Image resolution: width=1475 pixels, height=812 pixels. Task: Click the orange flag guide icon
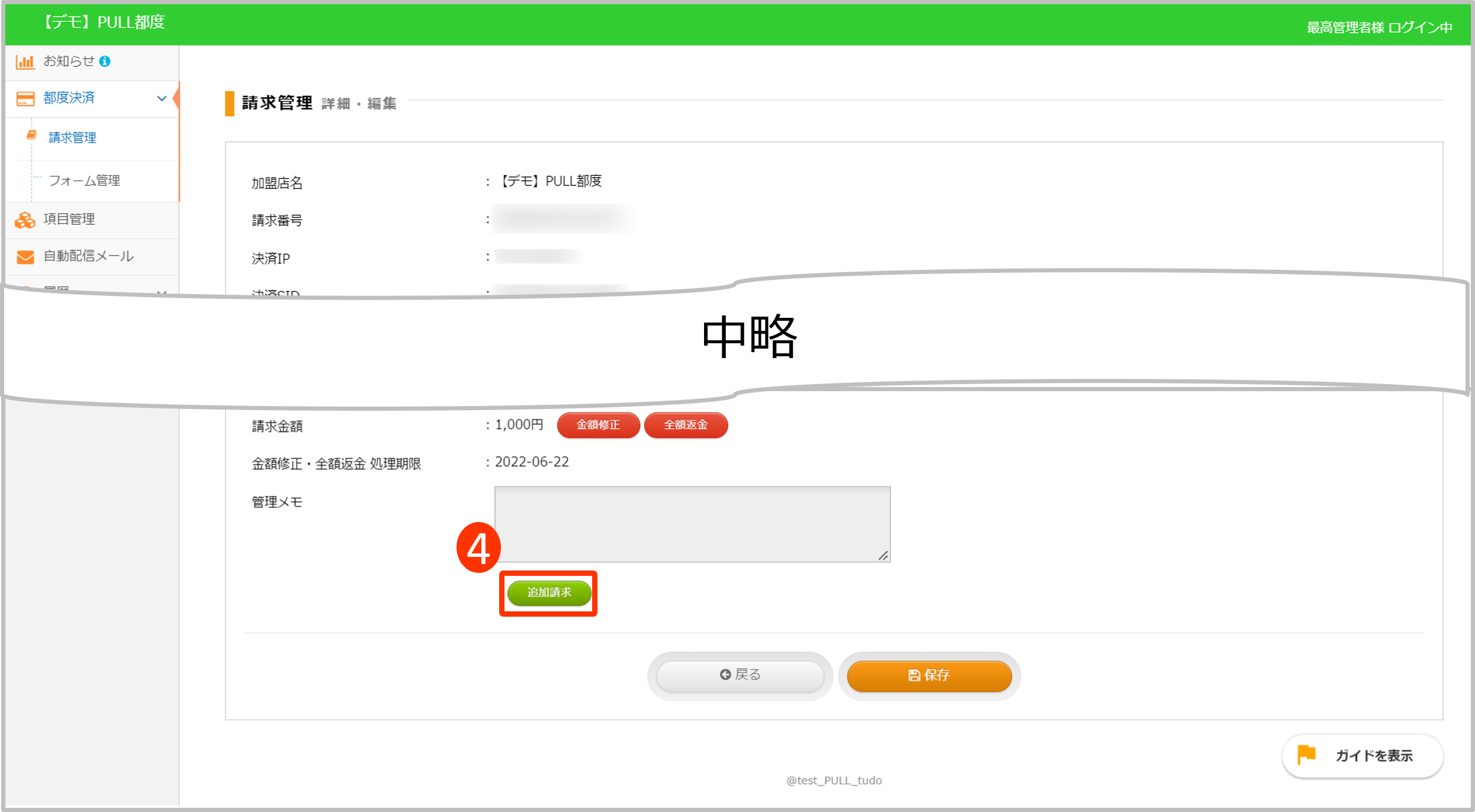click(1306, 755)
